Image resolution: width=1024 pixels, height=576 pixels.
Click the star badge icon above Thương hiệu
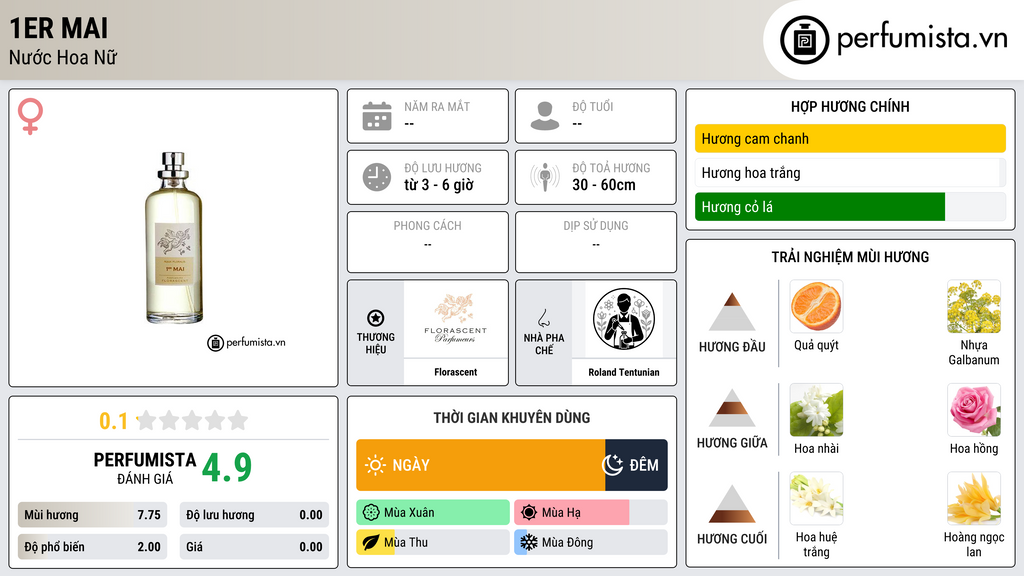[x=376, y=318]
